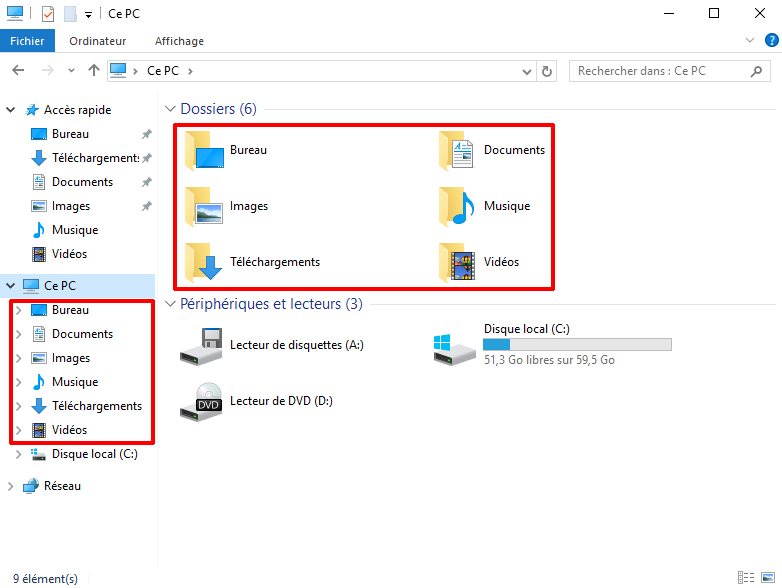Click the Disque local (C:) capacity bar

[577, 345]
